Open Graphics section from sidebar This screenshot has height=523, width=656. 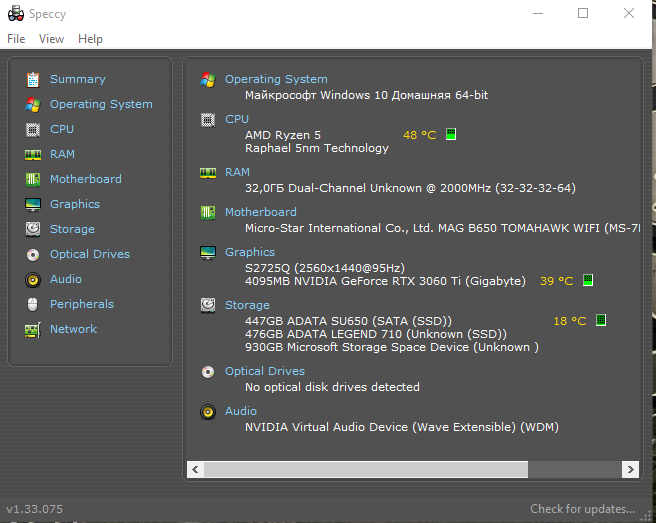pyautogui.click(x=75, y=204)
